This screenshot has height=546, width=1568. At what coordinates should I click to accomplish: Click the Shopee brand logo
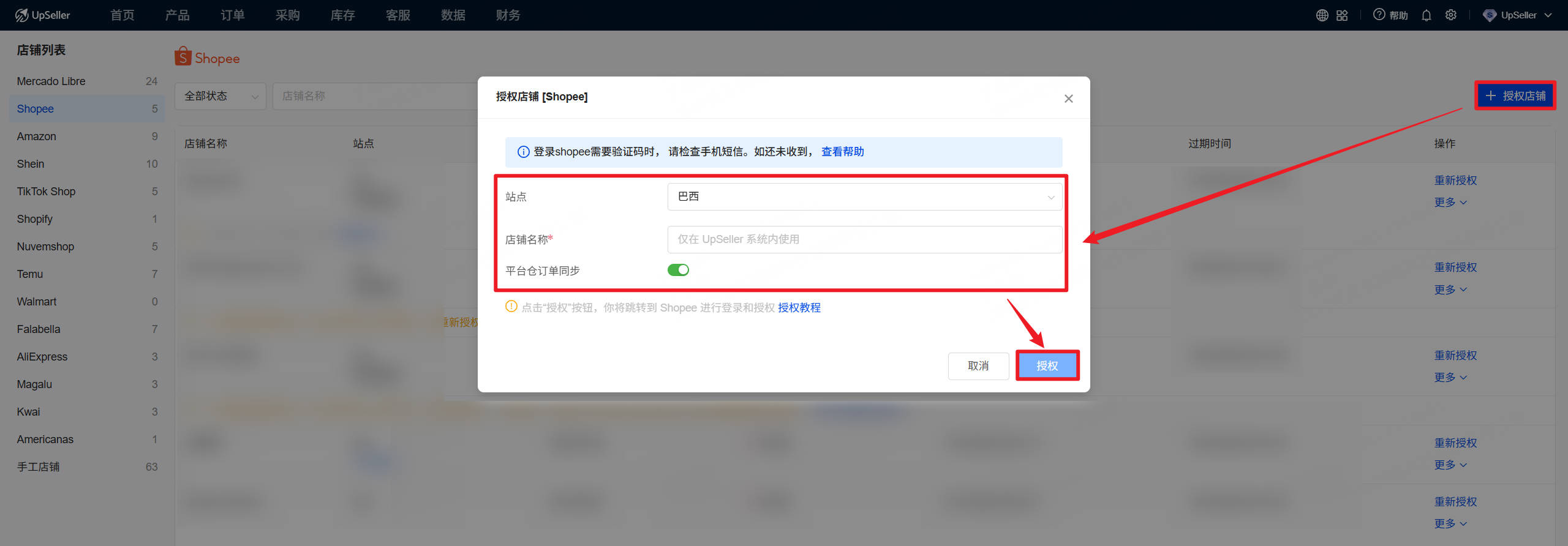pos(207,57)
